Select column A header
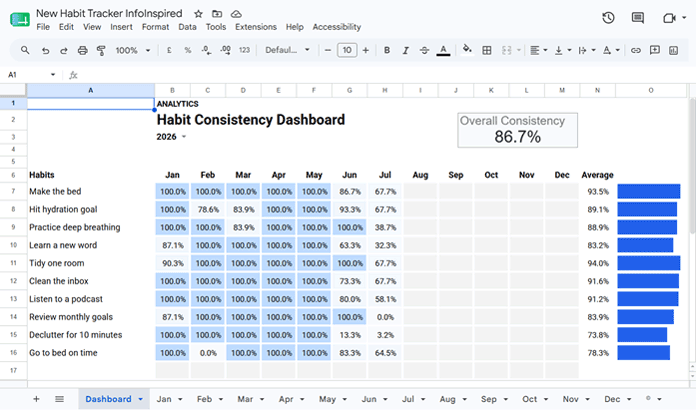The image size is (696, 410). point(91,90)
